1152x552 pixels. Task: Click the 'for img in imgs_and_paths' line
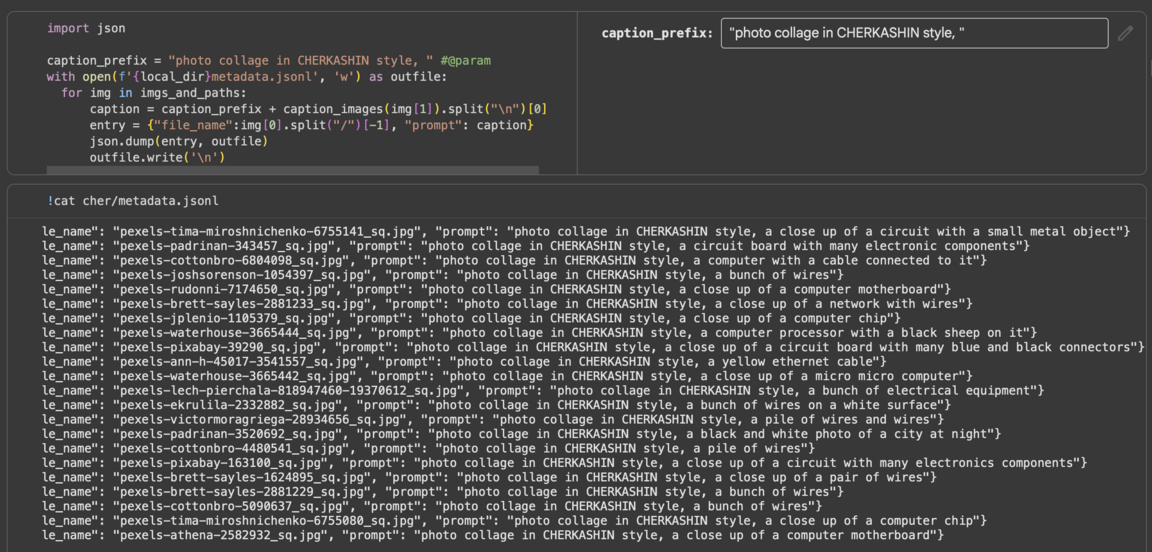click(153, 93)
